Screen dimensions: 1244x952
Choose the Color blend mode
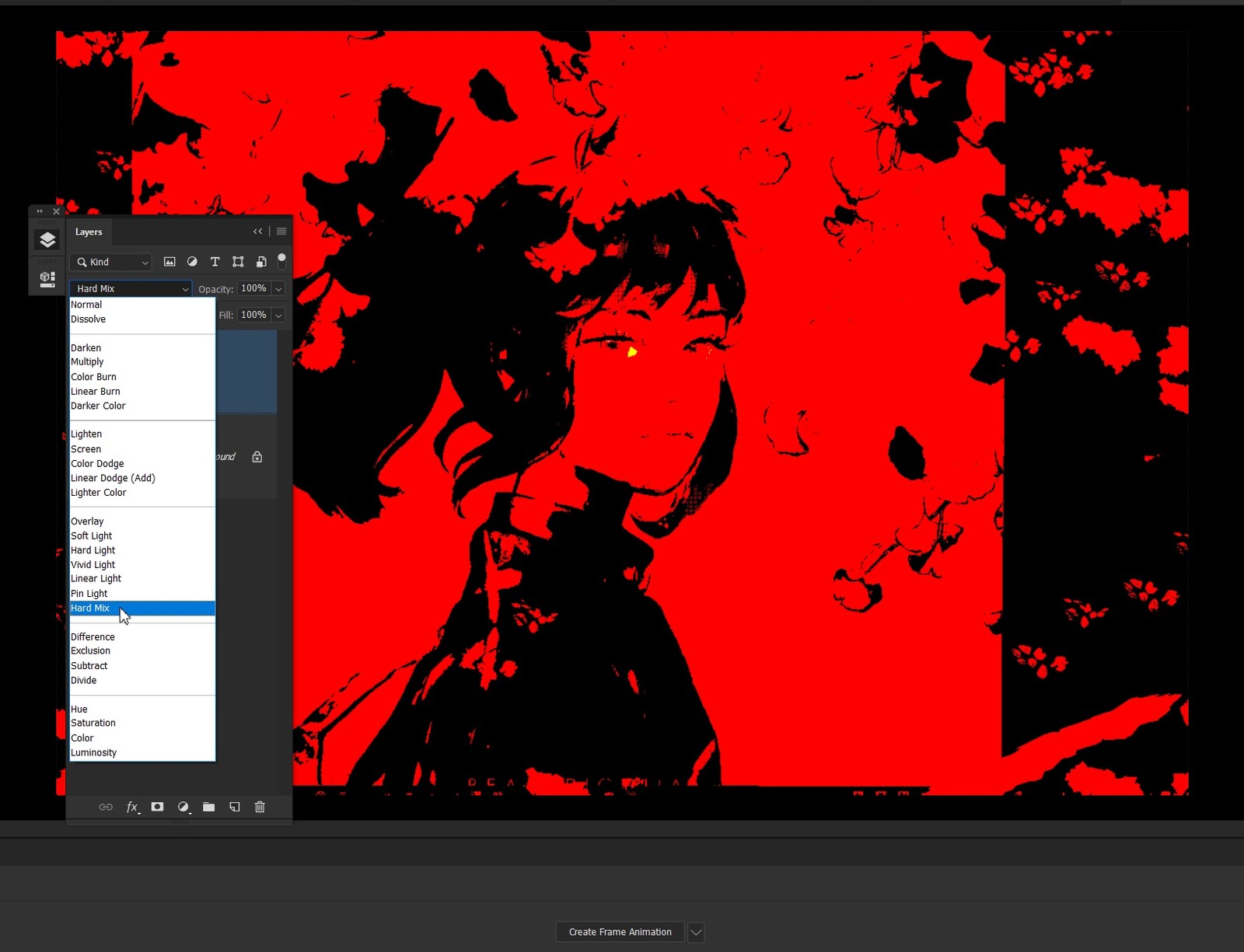point(142,738)
